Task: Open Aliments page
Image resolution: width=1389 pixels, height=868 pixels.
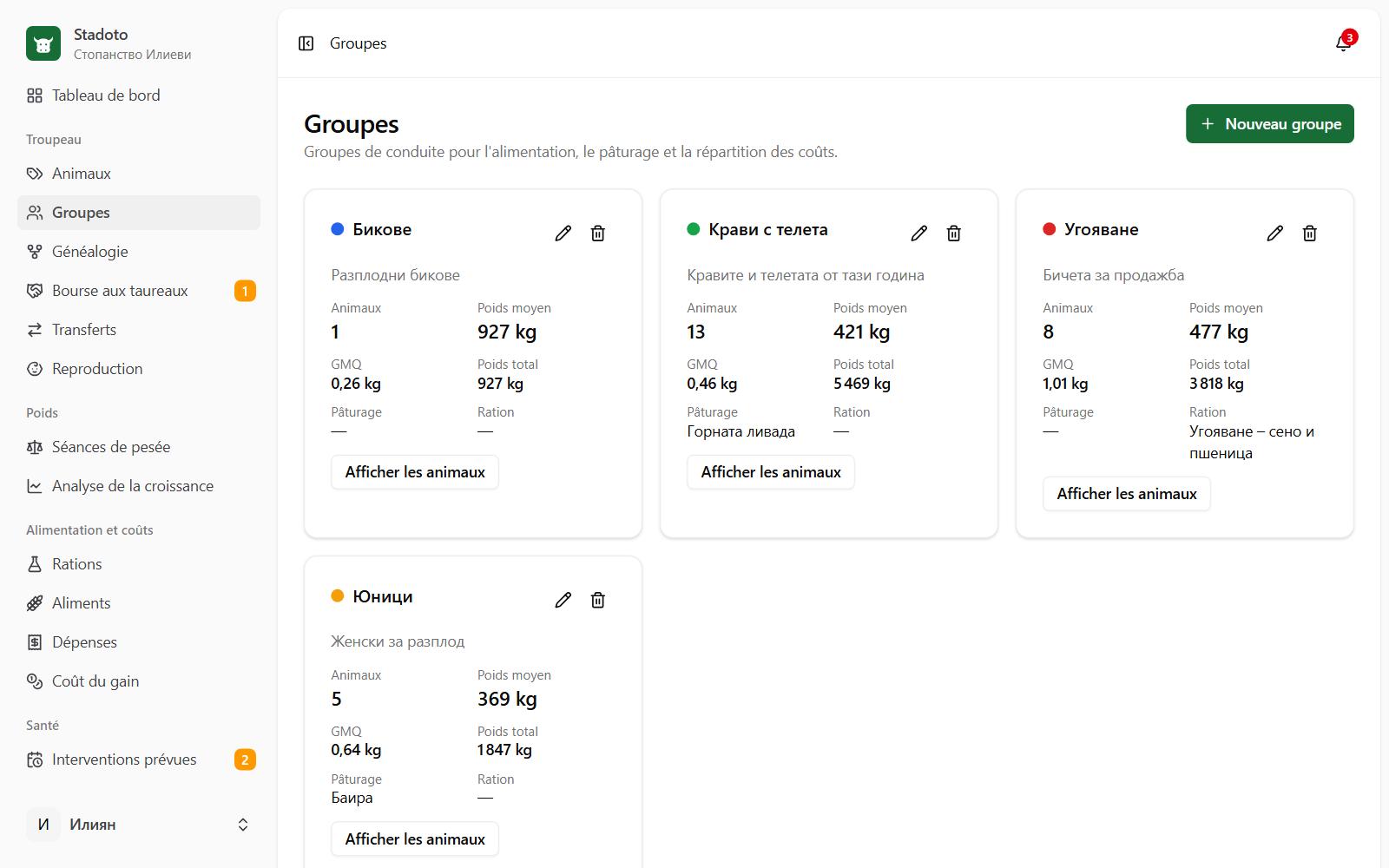Action: [139, 603]
